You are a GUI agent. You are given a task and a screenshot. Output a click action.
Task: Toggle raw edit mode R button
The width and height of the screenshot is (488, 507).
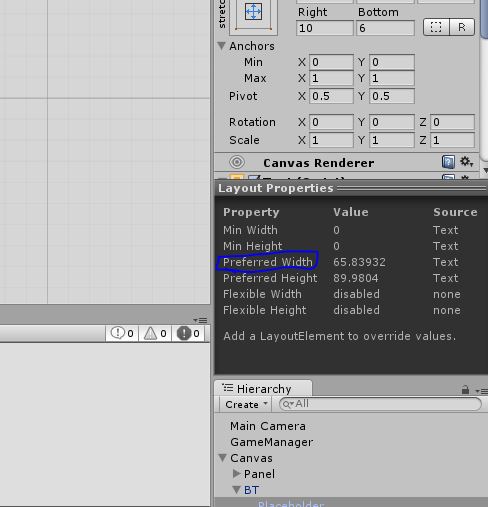pyautogui.click(x=462, y=27)
